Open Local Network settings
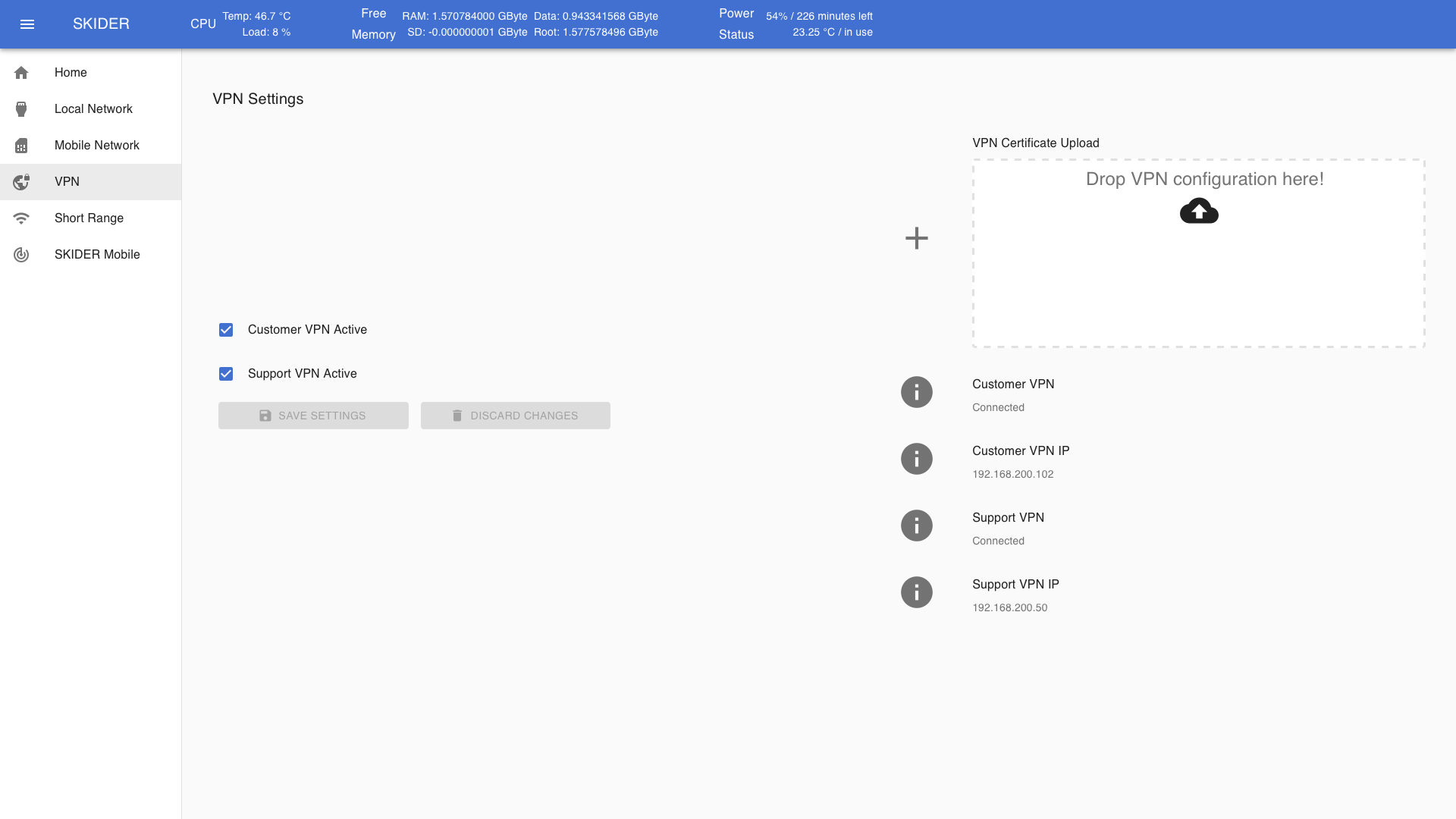The width and height of the screenshot is (1456, 819). (x=91, y=109)
